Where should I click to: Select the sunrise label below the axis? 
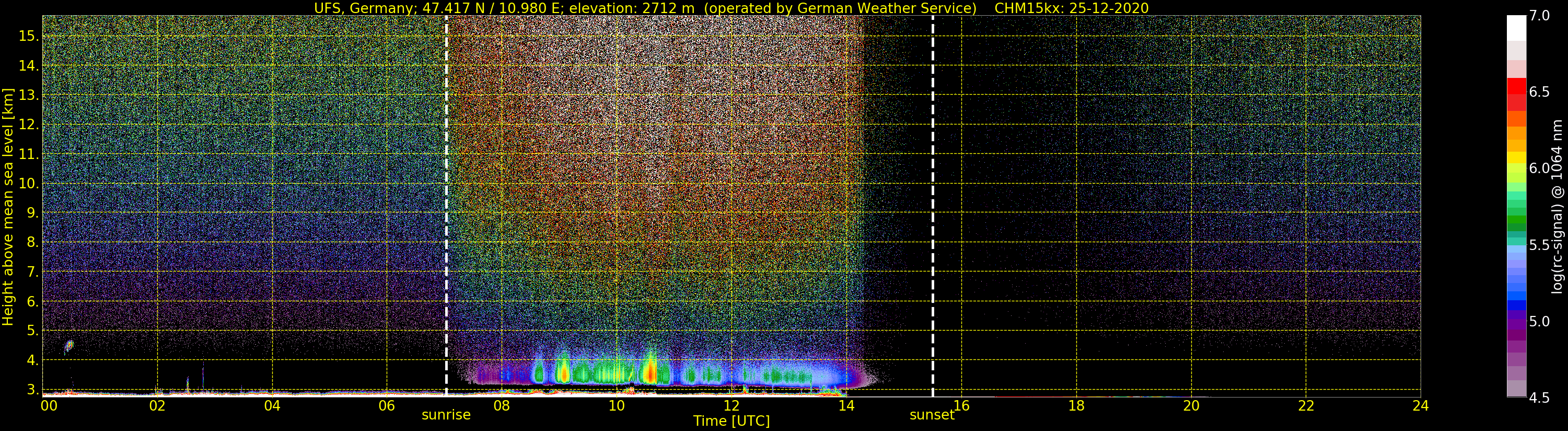point(446,415)
